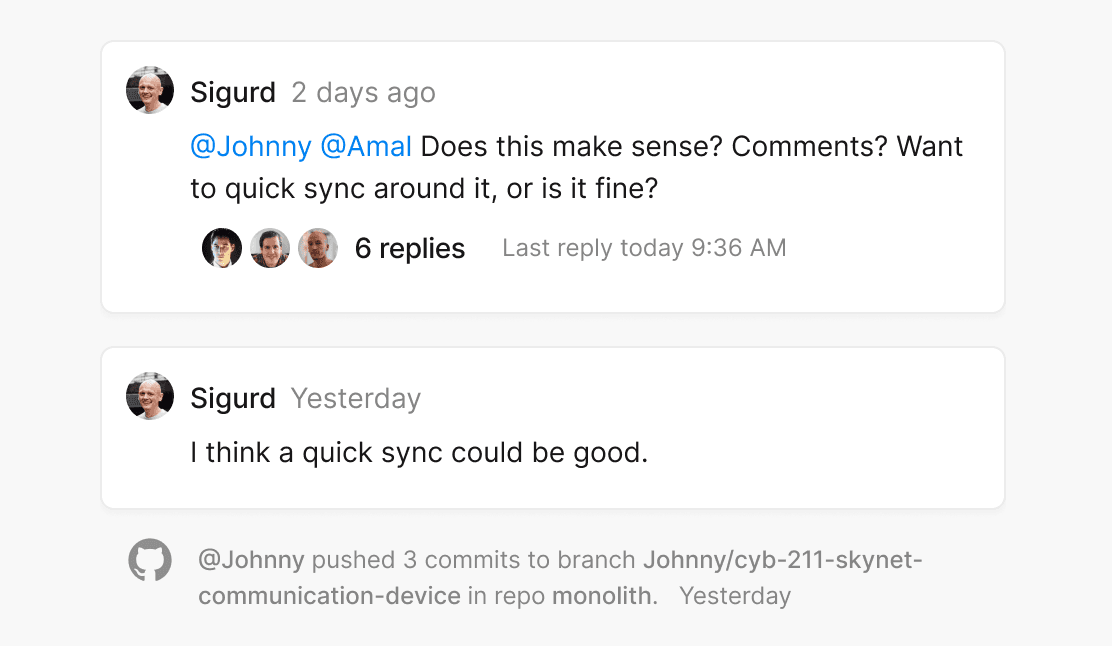Click the 'Yesterday' timestamp on the commit activity
The height and width of the screenshot is (646, 1112).
pyautogui.click(x=735, y=597)
